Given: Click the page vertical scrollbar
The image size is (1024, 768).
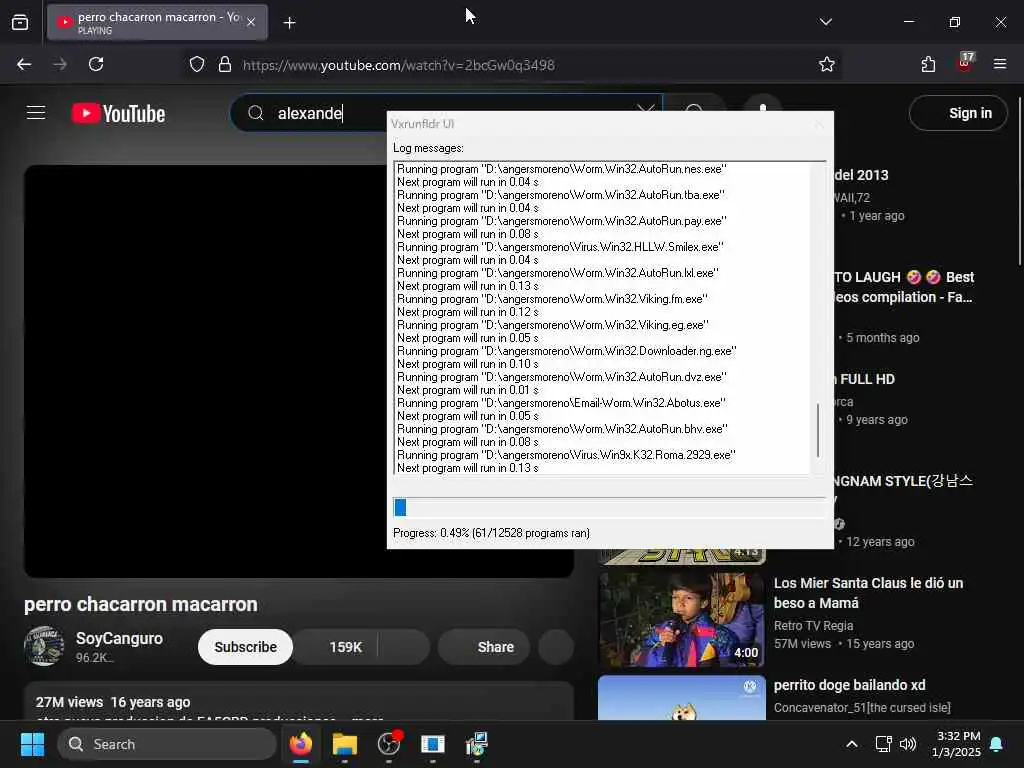Looking at the screenshot, I should tap(1019, 180).
